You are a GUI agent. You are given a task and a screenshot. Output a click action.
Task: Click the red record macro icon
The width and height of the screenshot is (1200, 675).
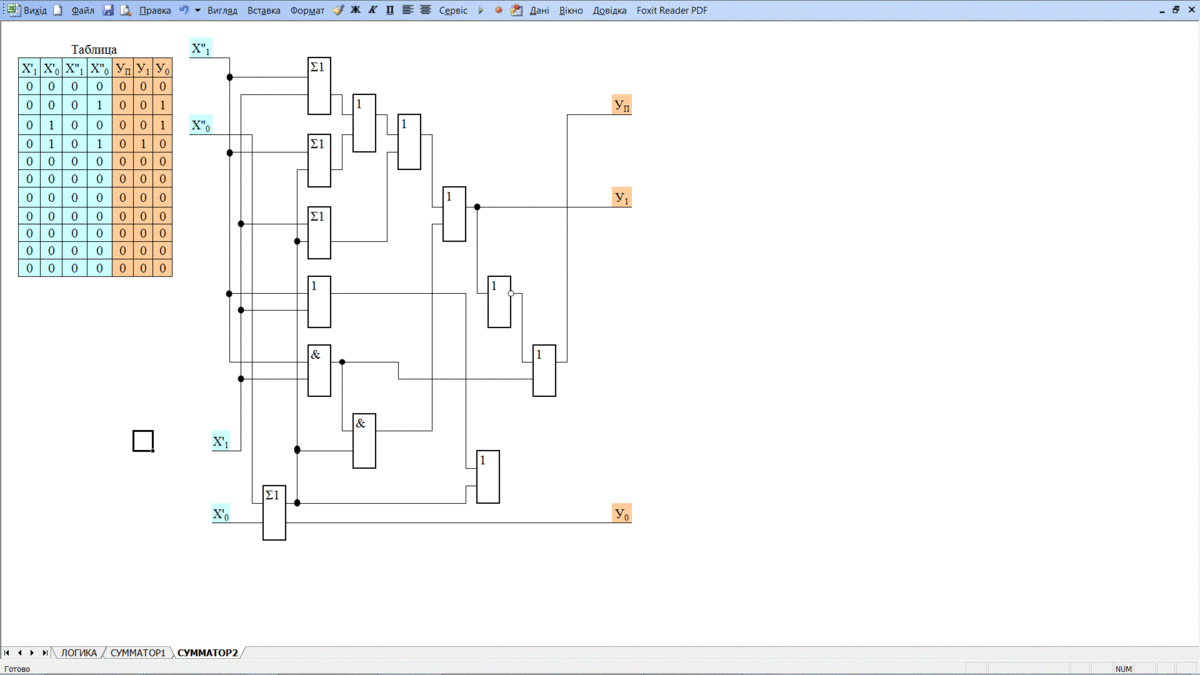pyautogui.click(x=498, y=10)
